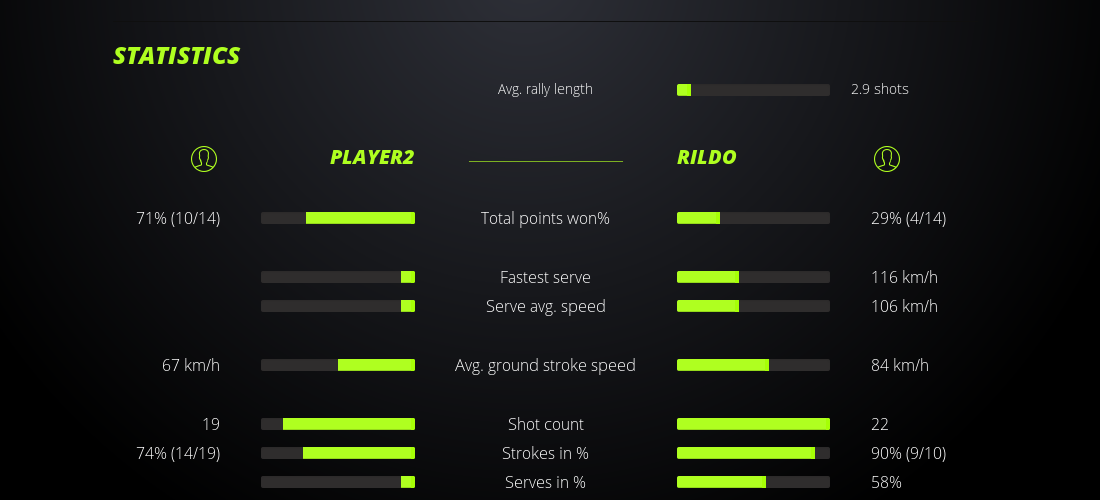Image resolution: width=1100 pixels, height=500 pixels.
Task: Click the Avg. ground stroke speed label
Action: click(x=545, y=365)
